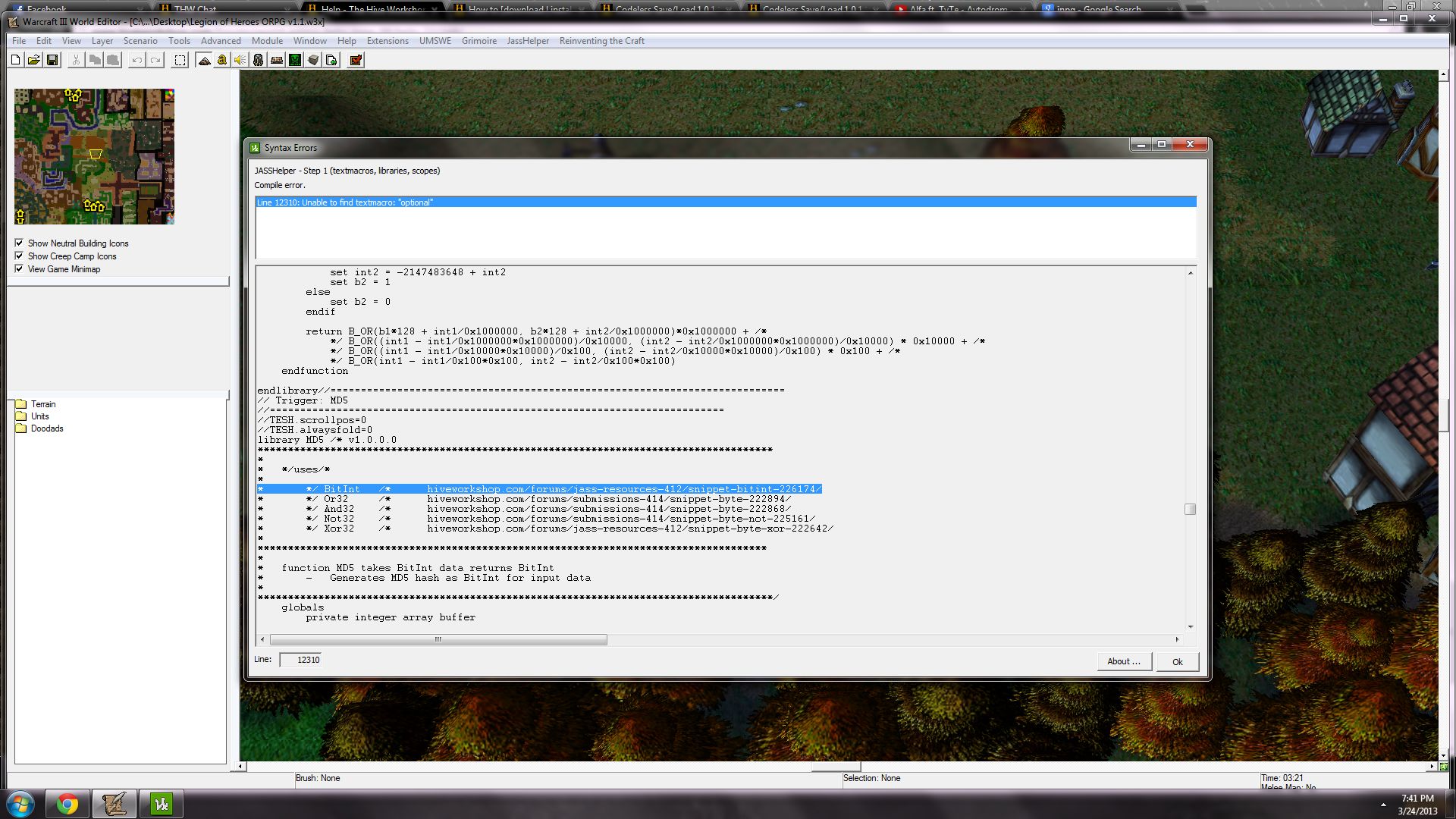Open the Campaign Editor icon
The image size is (1456, 819).
click(277, 60)
